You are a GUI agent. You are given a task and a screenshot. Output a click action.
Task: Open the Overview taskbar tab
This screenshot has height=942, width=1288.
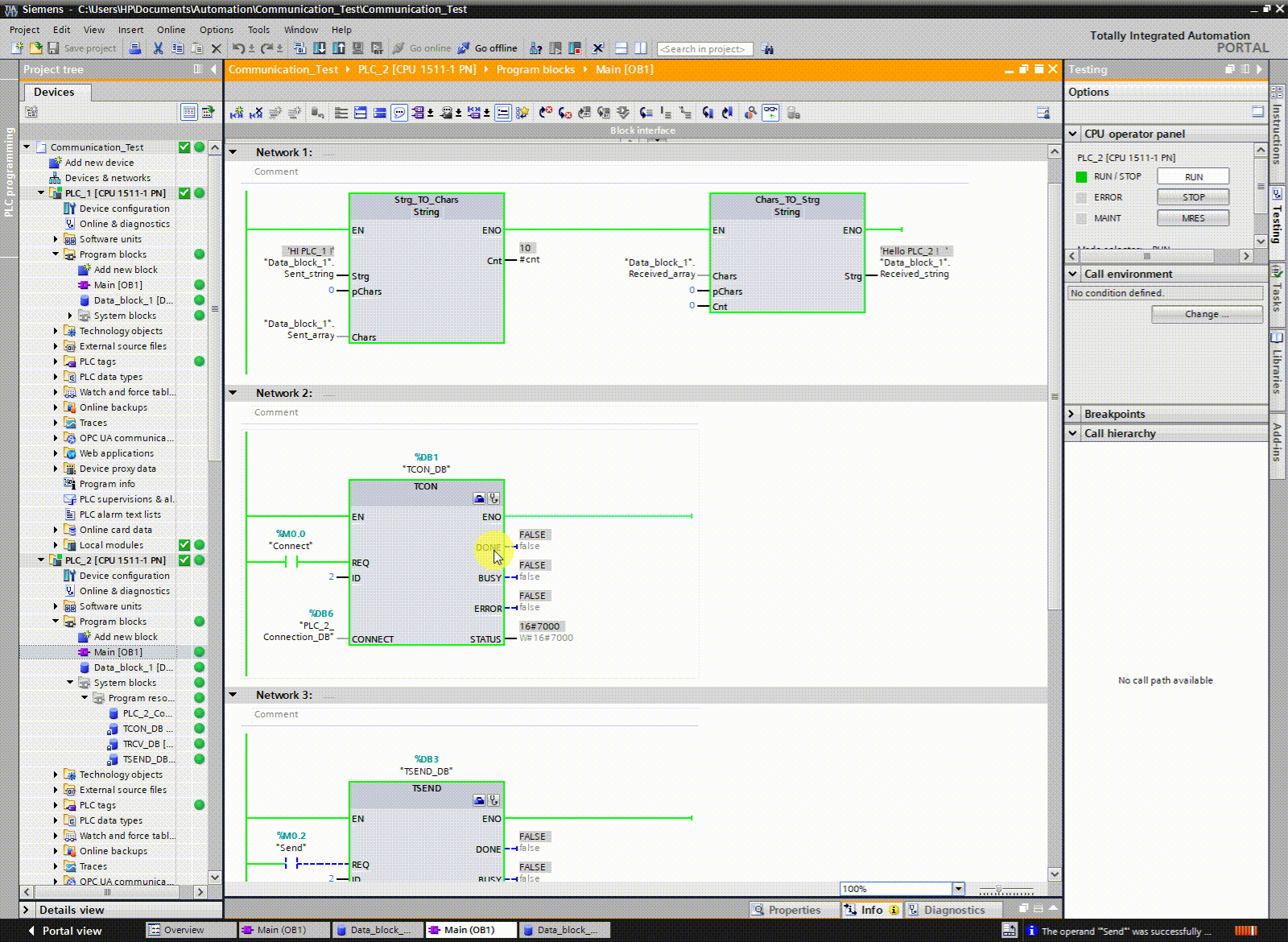click(x=190, y=930)
